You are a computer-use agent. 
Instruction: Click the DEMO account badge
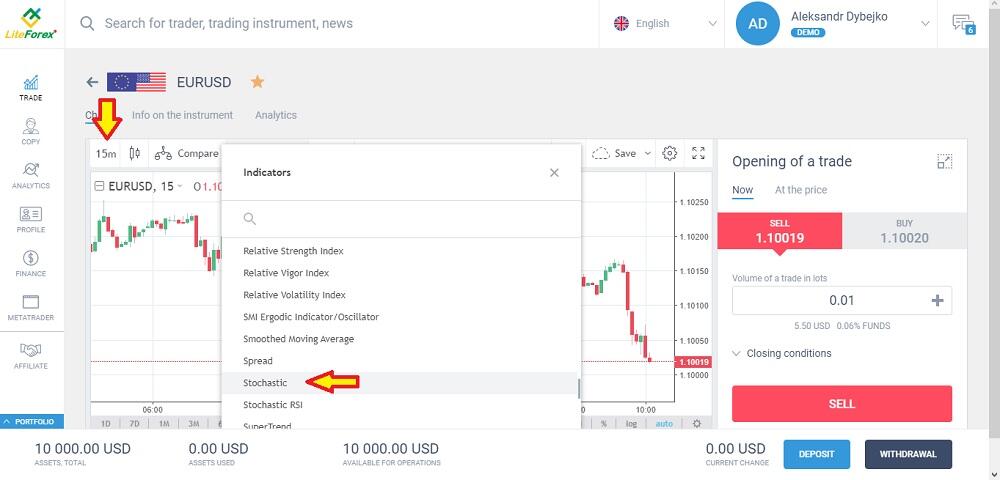pos(807,33)
